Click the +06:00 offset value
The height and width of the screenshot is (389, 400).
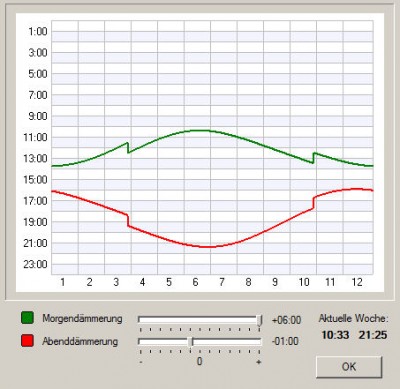(x=287, y=320)
